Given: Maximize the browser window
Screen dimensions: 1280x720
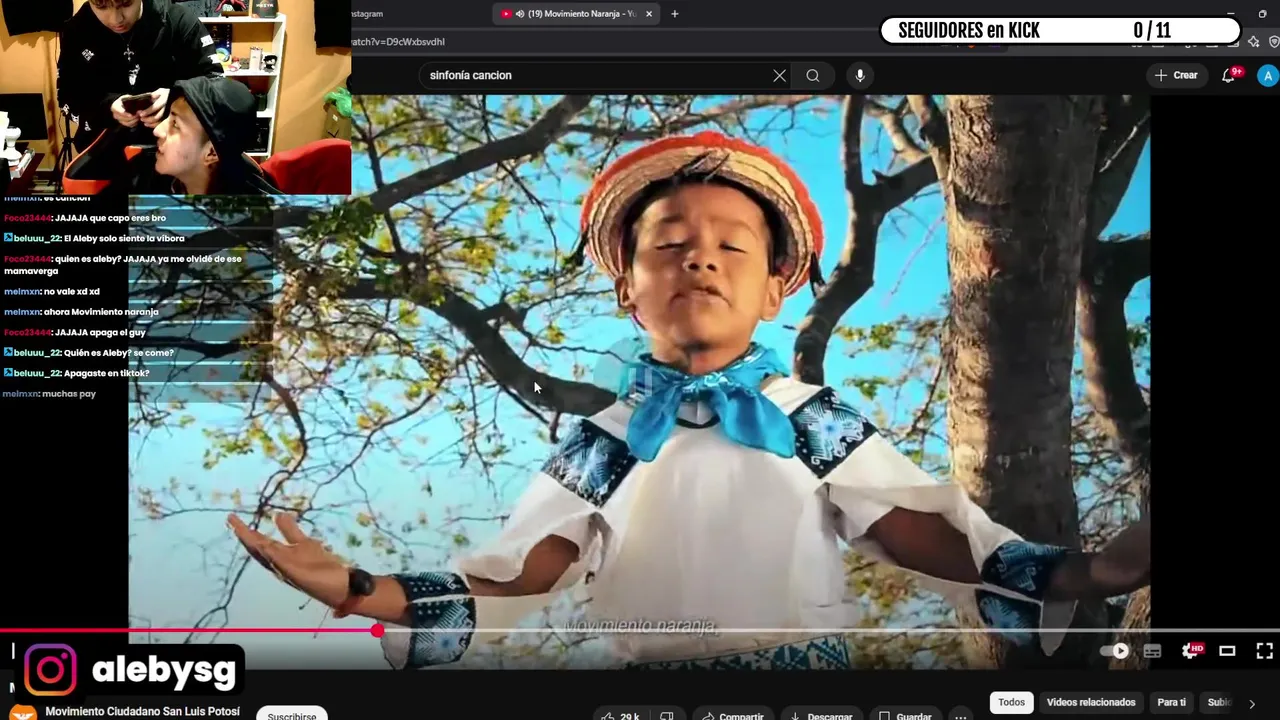Looking at the screenshot, I should point(1262,14).
